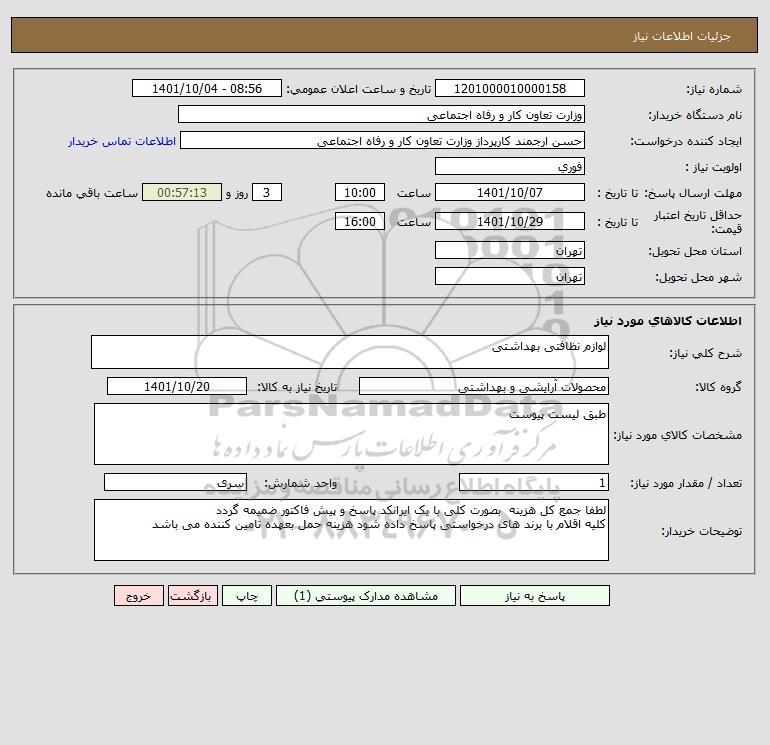Click label 'مشخصات کالای مورد نیاز:'
This screenshot has height=745, width=770.
tap(678, 435)
